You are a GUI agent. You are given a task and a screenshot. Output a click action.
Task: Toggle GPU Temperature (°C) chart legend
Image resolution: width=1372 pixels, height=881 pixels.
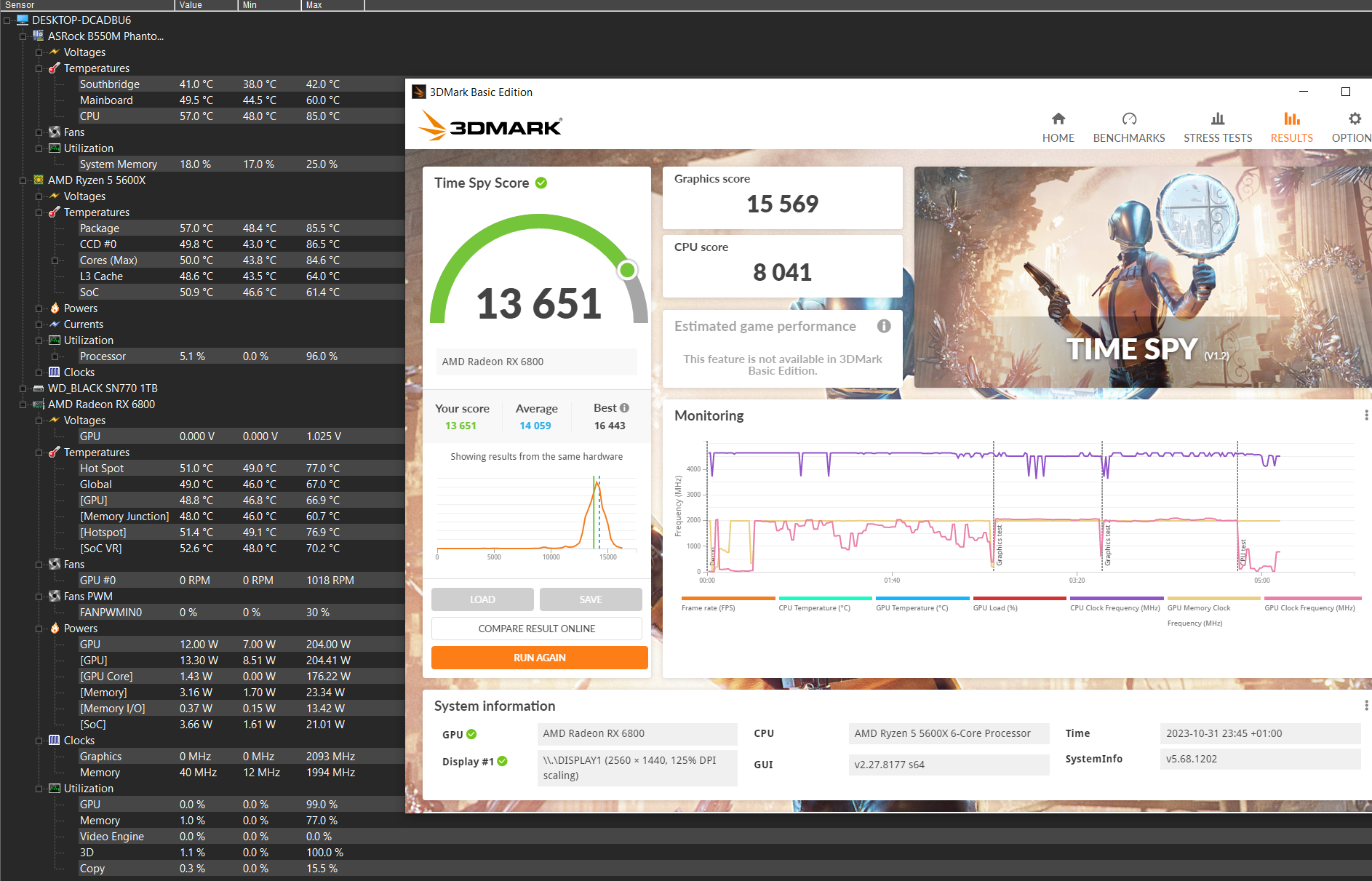point(922,604)
